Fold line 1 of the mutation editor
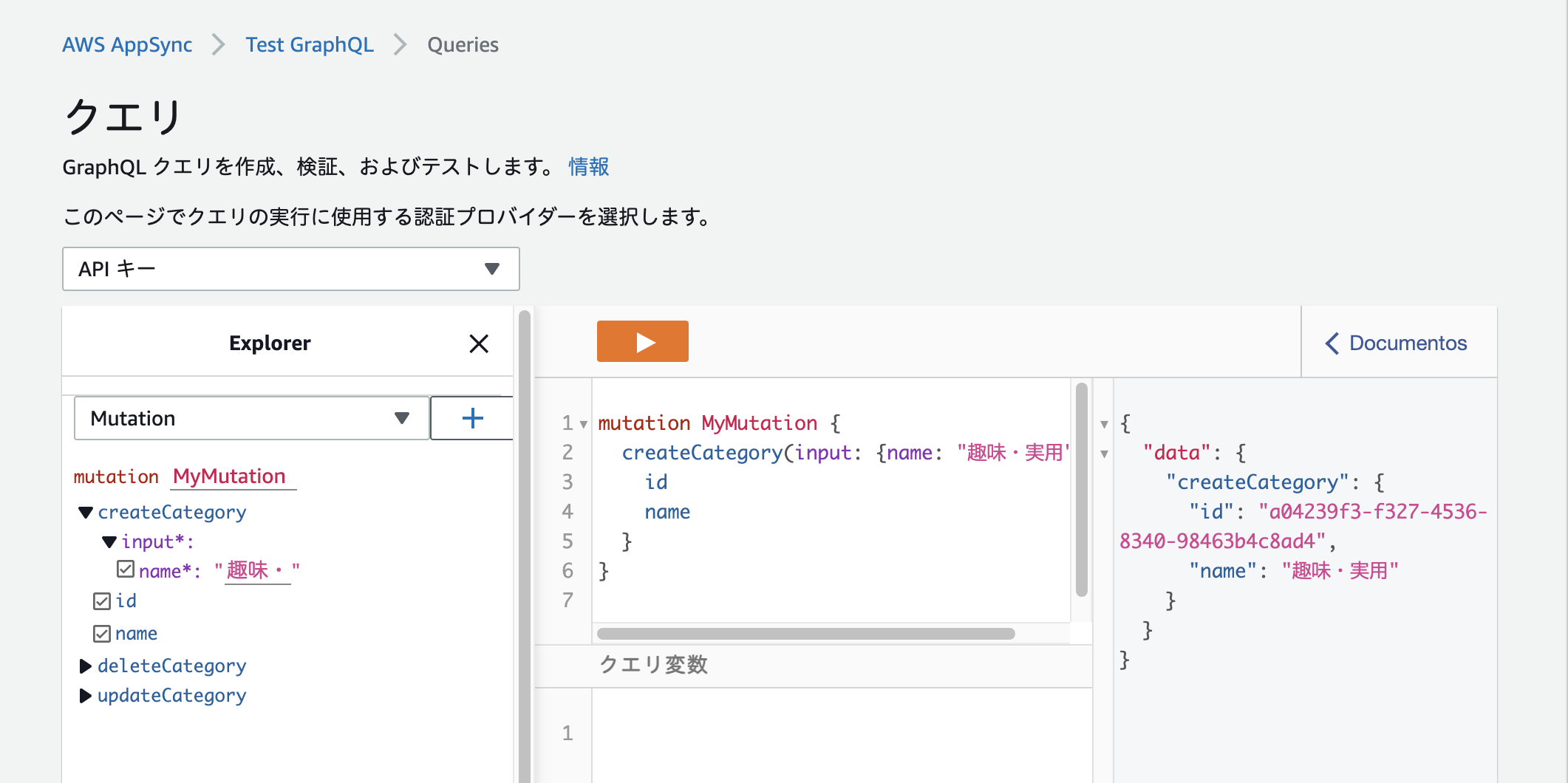 pos(584,424)
